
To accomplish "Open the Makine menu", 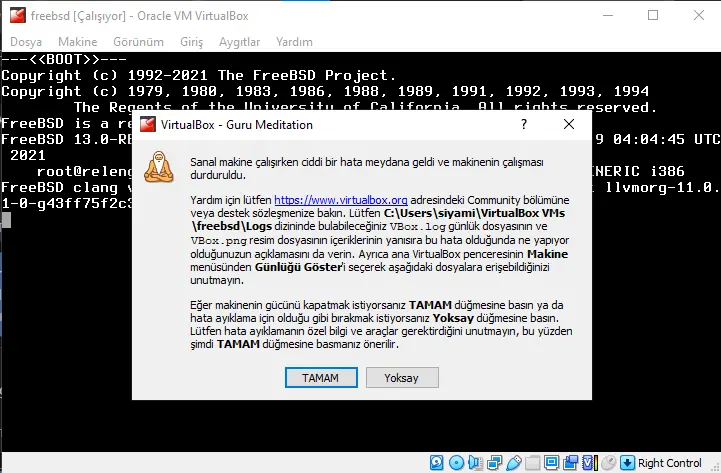I will click(78, 42).
